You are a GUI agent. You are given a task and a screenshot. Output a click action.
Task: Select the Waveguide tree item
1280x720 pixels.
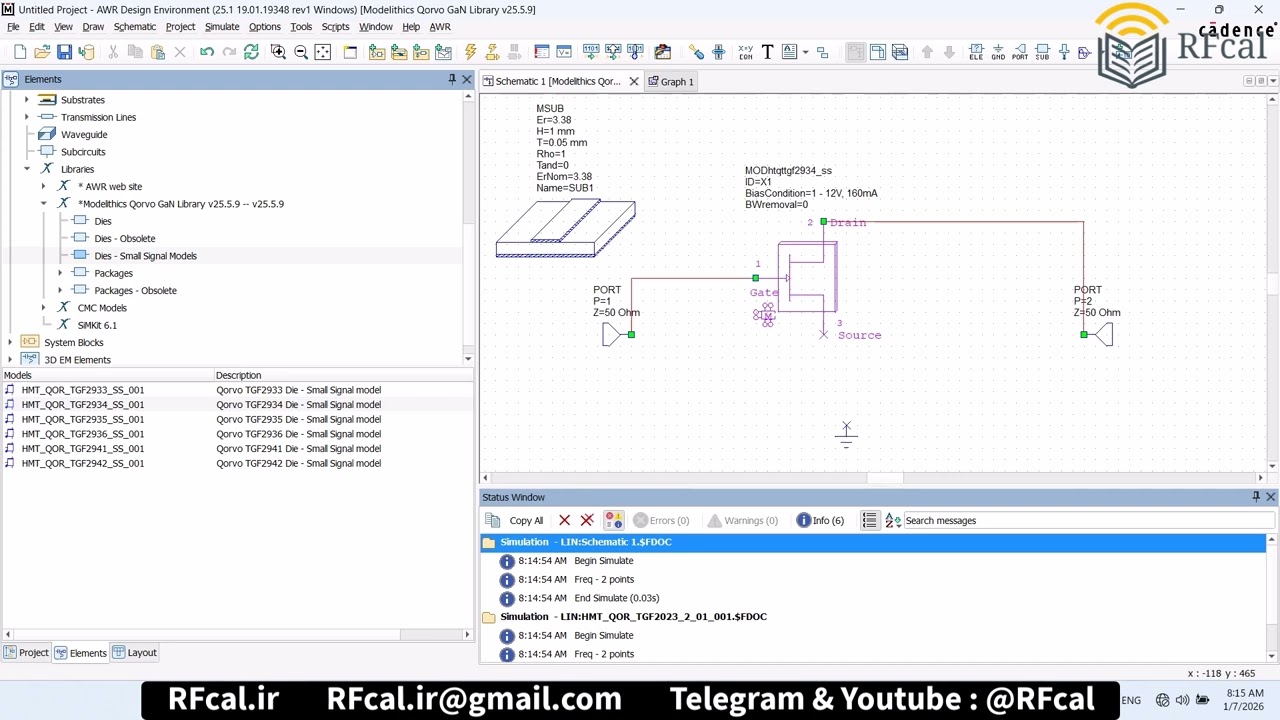pyautogui.click(x=84, y=134)
